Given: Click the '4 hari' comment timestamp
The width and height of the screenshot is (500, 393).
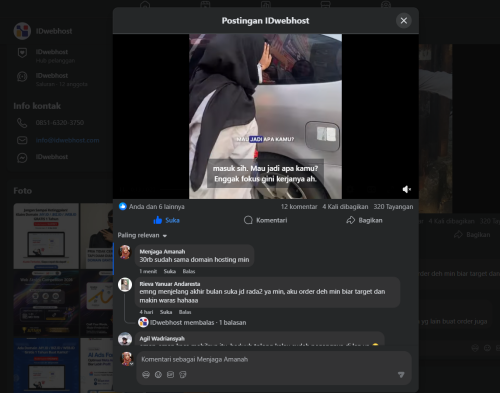Looking at the screenshot, I should (146, 312).
